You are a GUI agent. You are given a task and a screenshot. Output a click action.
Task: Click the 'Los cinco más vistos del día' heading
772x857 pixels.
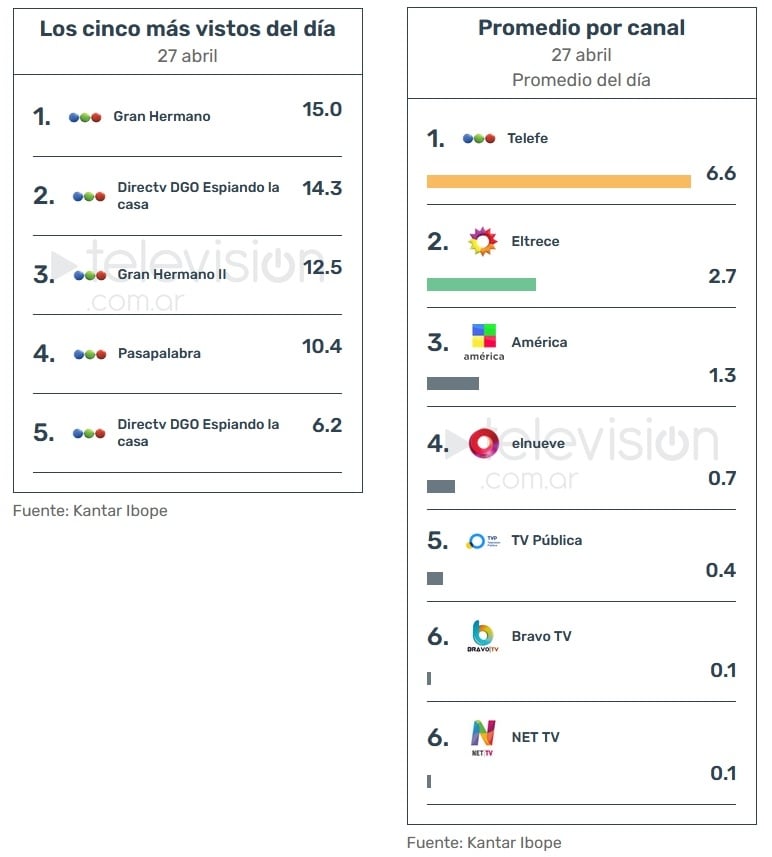click(188, 29)
